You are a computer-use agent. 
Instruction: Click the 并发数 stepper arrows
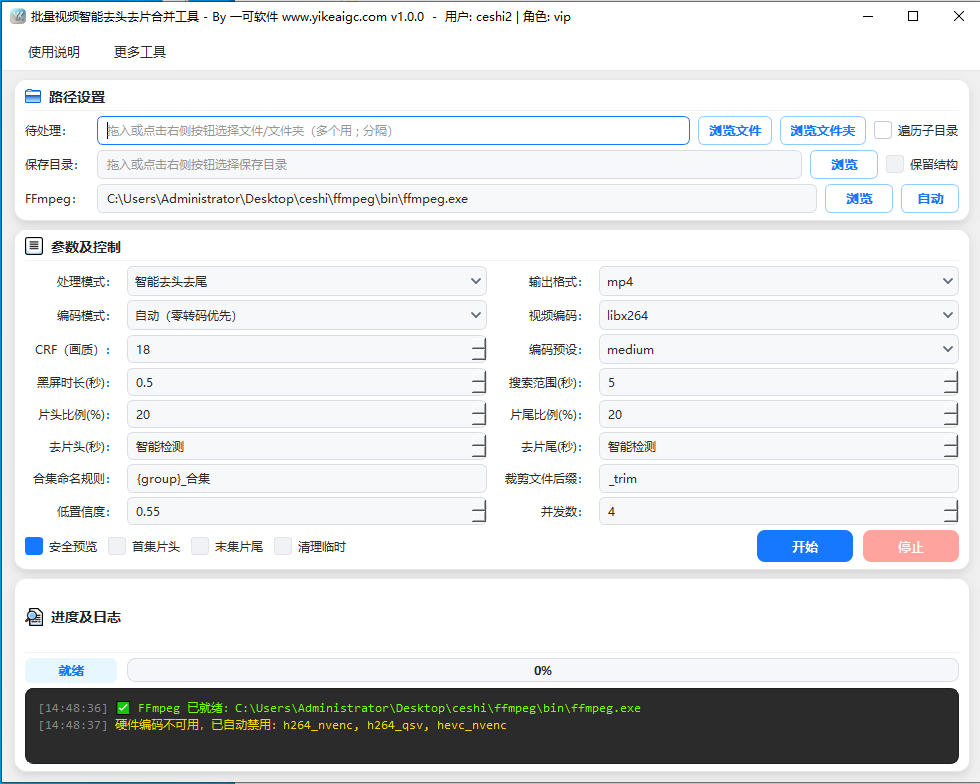951,511
